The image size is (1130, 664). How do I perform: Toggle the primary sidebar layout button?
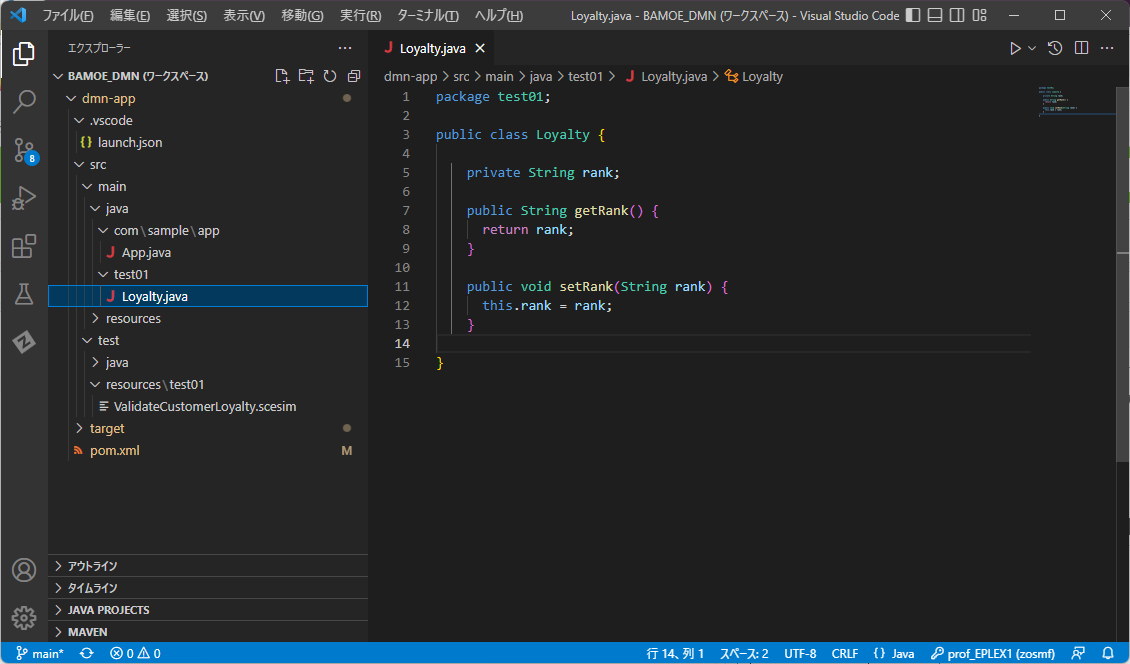913,16
